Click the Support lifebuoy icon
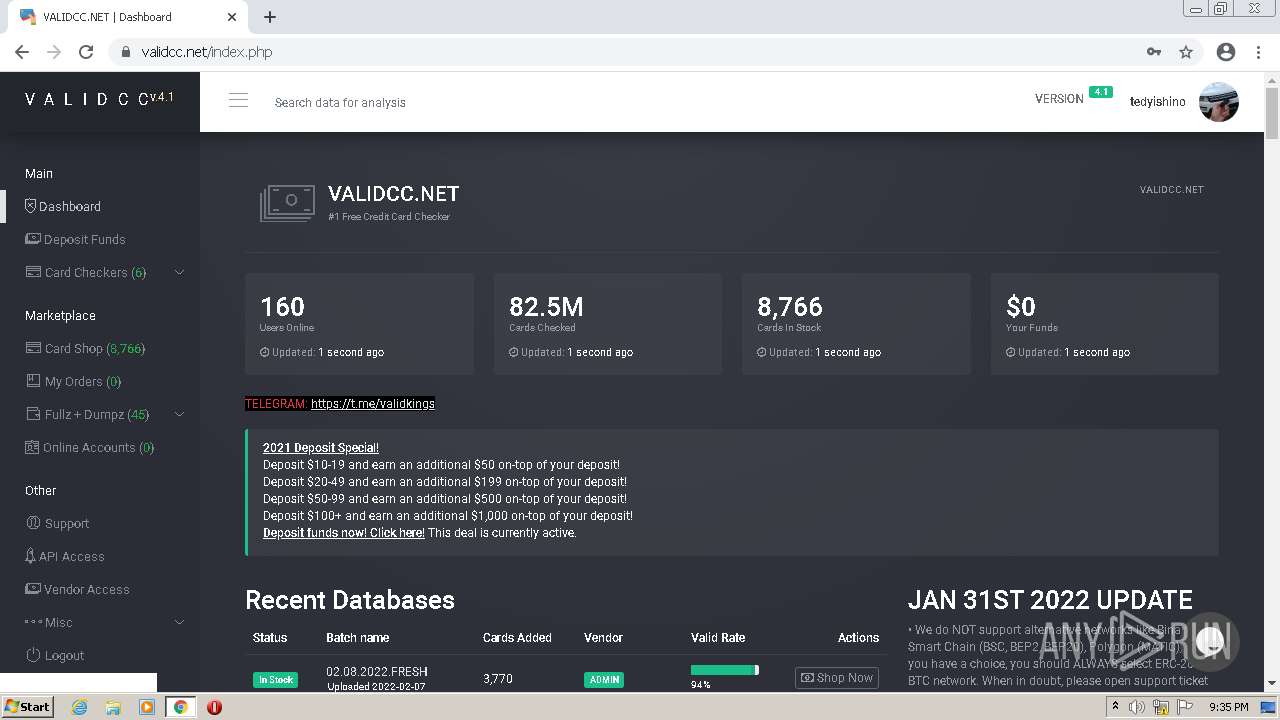The height and width of the screenshot is (720, 1280). pos(33,523)
